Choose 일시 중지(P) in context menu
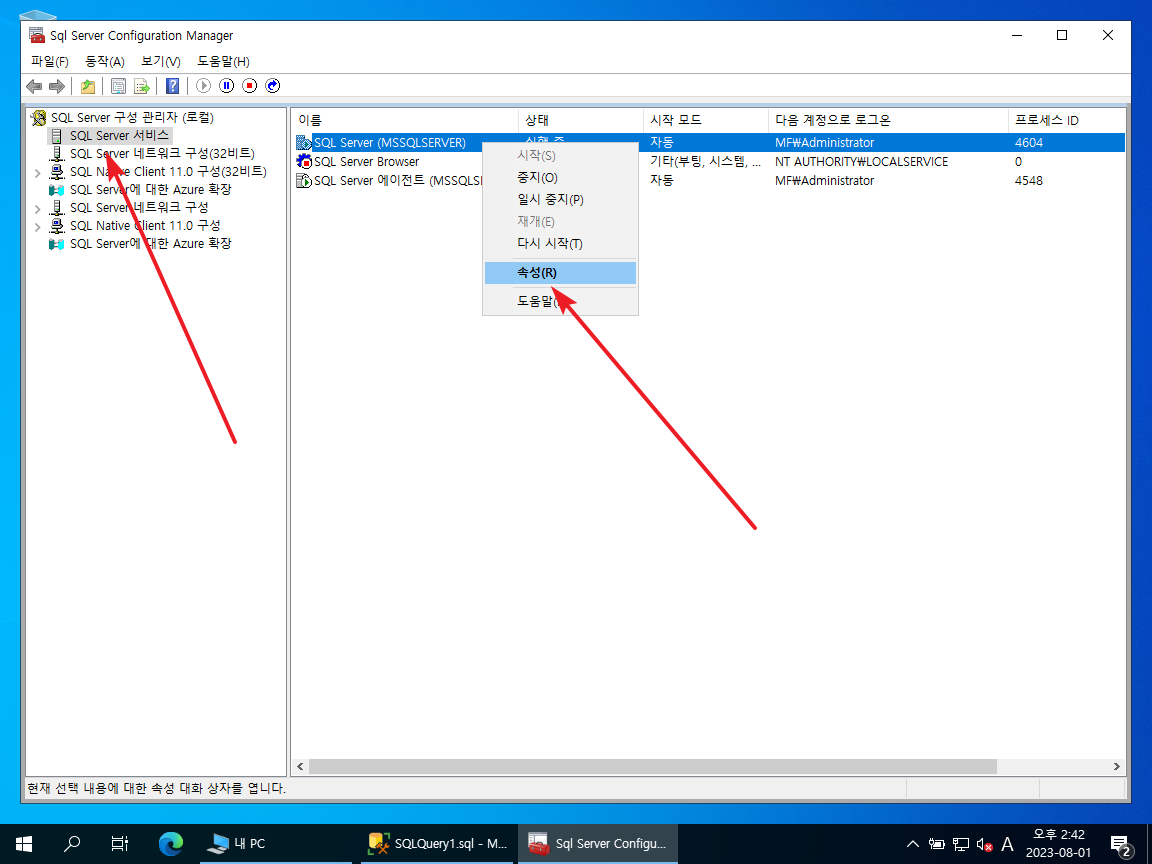 click(x=560, y=200)
